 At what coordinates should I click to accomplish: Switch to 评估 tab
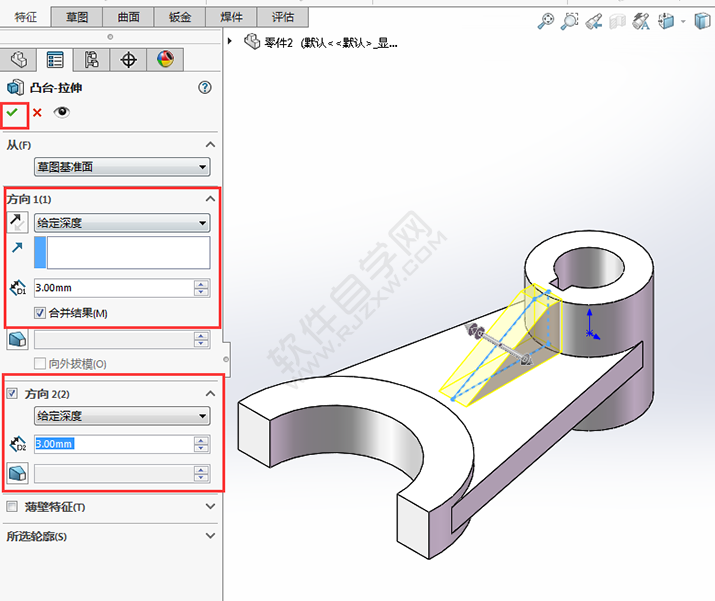283,17
